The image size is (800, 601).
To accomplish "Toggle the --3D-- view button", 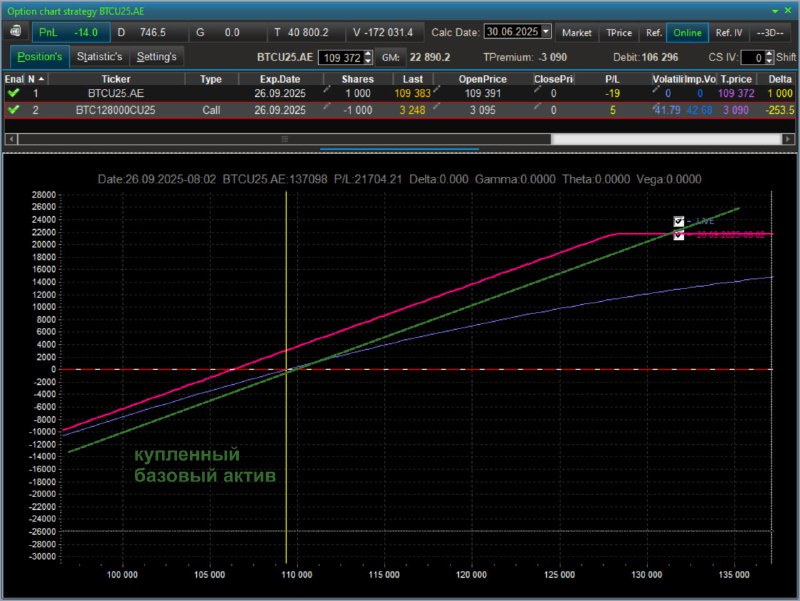I will [x=770, y=33].
